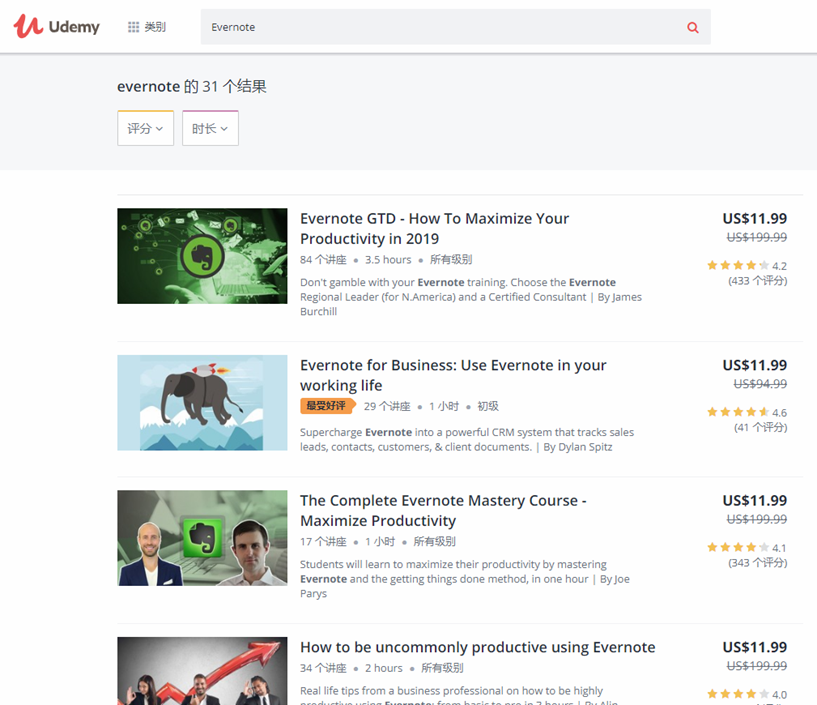
Task: Expand the 时长 duration filter dropdown
Action: pyautogui.click(x=210, y=128)
